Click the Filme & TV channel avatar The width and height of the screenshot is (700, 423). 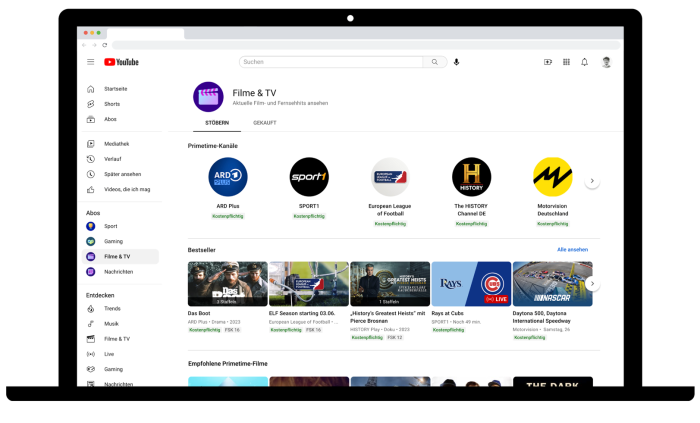[x=208, y=97]
